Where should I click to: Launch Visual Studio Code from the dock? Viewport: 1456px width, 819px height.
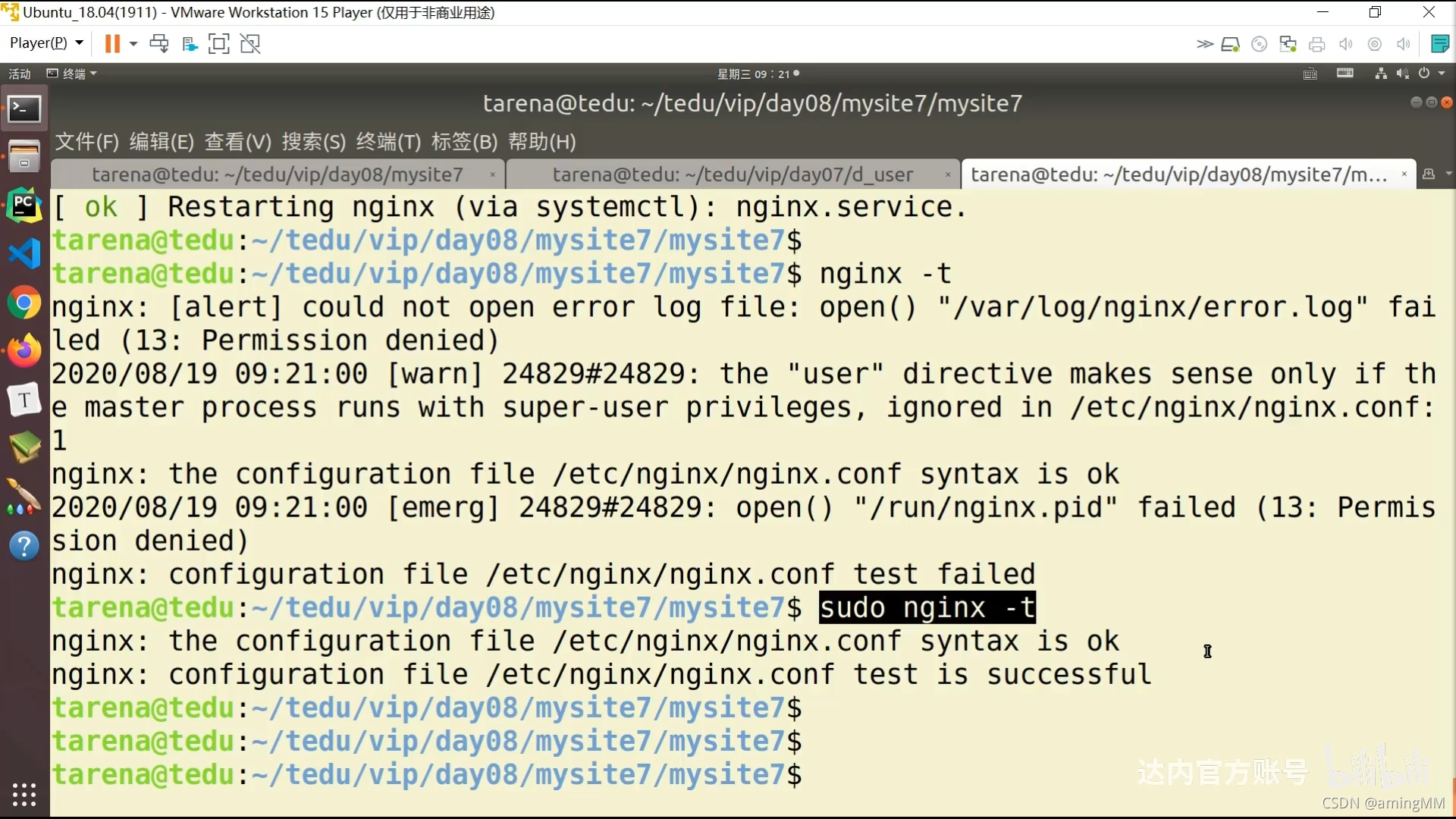24,253
